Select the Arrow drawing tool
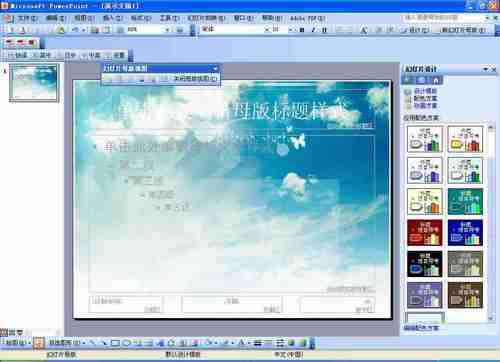The height and width of the screenshot is (362, 500). (104, 343)
